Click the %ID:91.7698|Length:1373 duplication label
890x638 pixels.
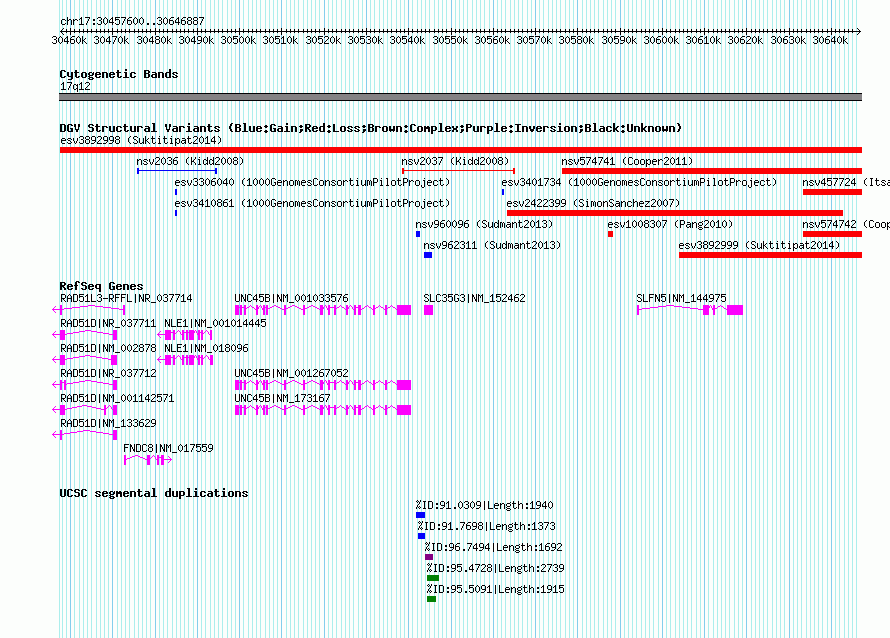pyautogui.click(x=486, y=526)
